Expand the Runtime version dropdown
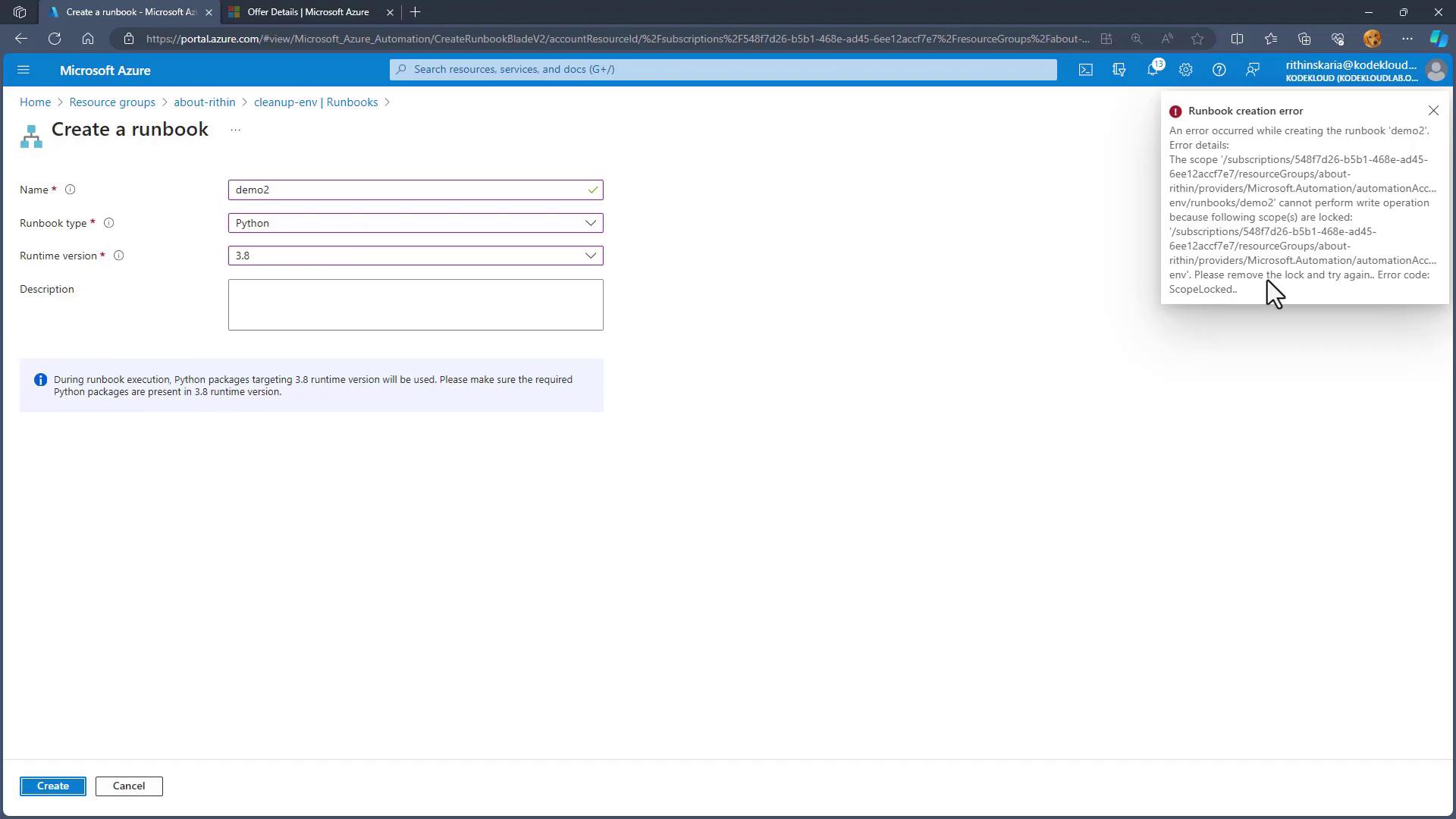The width and height of the screenshot is (1456, 819). pos(416,256)
